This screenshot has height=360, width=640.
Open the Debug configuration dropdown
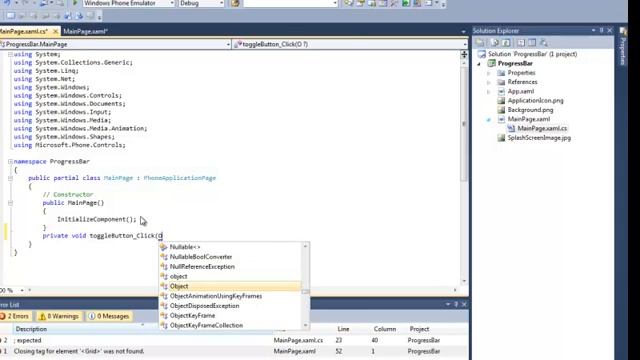tap(221, 3)
